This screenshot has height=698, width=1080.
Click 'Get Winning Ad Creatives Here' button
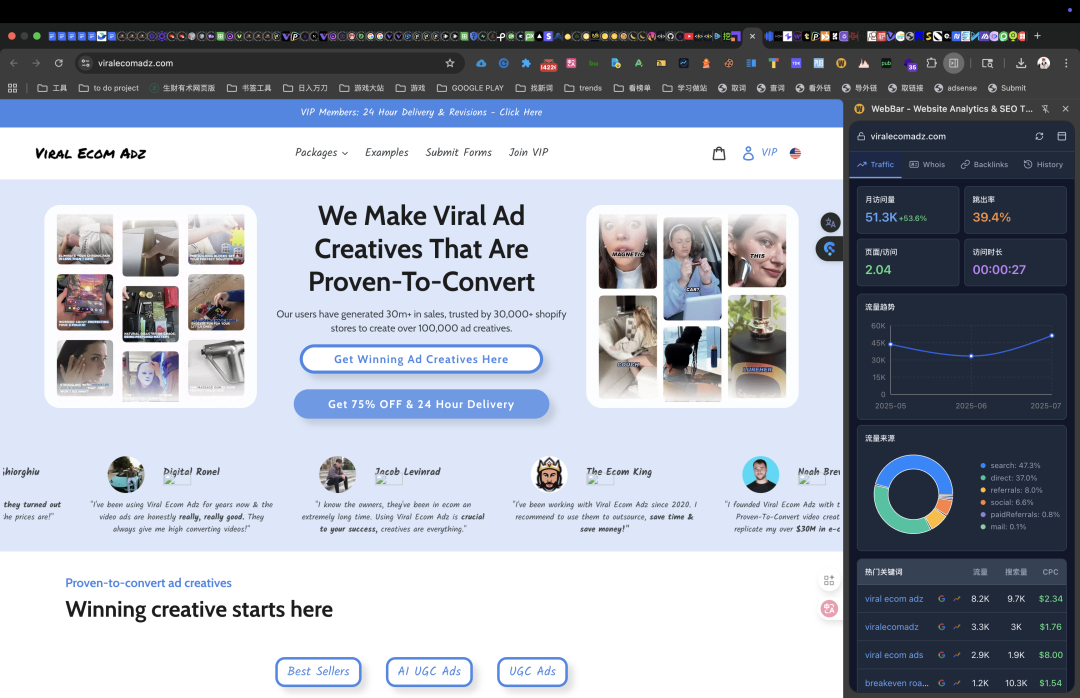coord(421,359)
